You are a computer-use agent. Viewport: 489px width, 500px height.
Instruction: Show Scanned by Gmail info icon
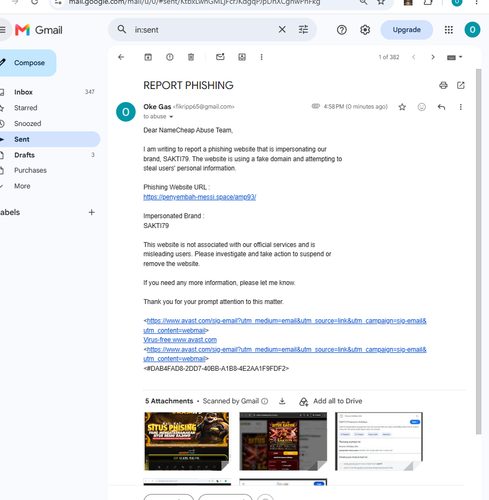(265, 401)
